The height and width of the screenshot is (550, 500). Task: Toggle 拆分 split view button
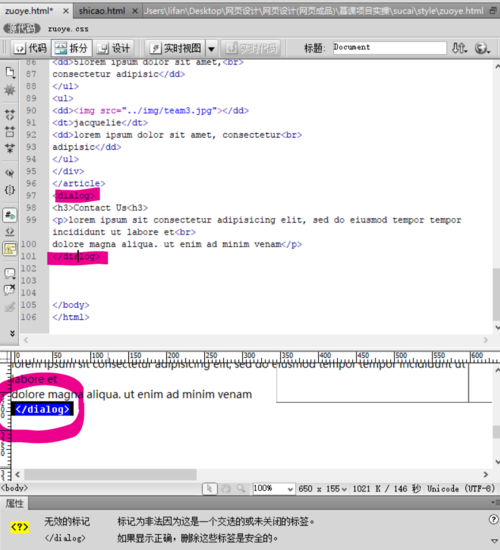tap(72, 48)
